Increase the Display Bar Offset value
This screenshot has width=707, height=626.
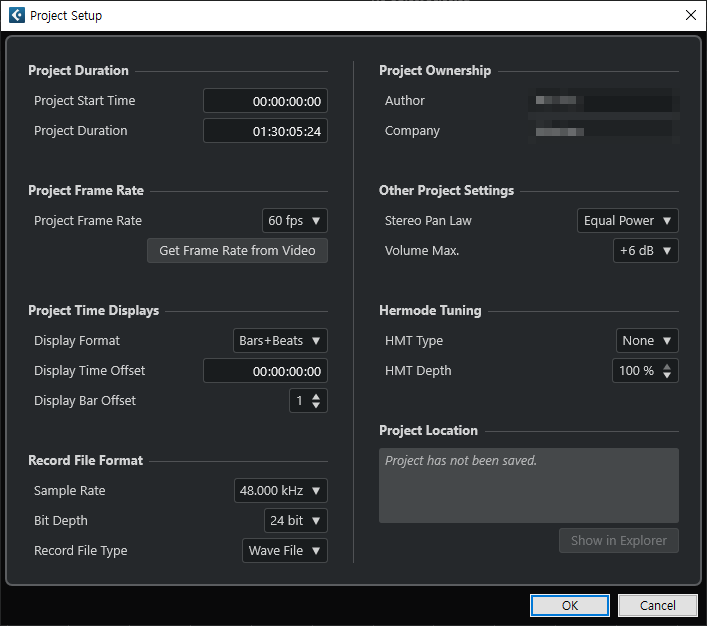point(316,396)
